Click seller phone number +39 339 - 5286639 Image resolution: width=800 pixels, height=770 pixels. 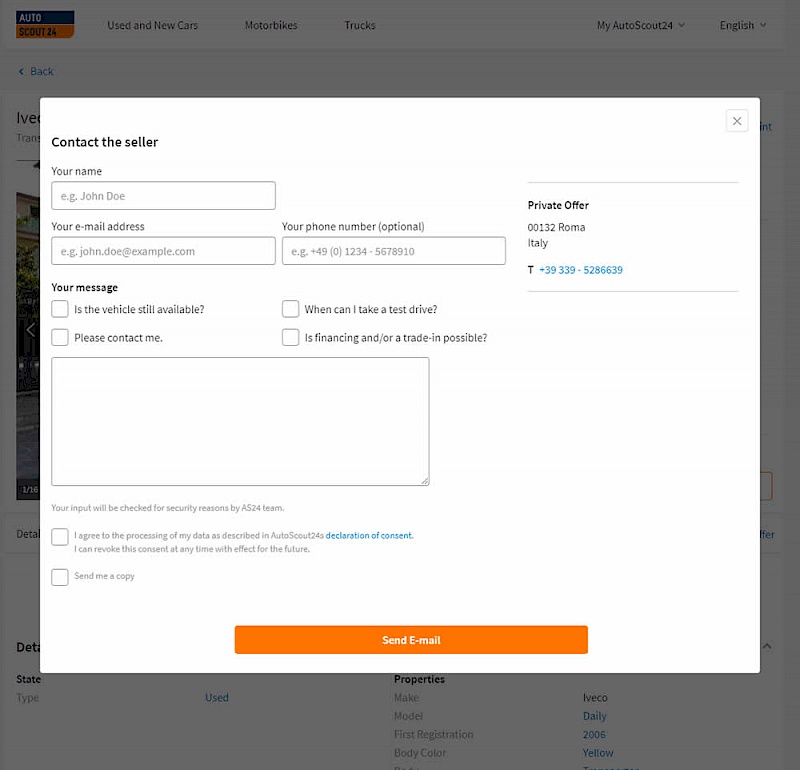(x=580, y=270)
